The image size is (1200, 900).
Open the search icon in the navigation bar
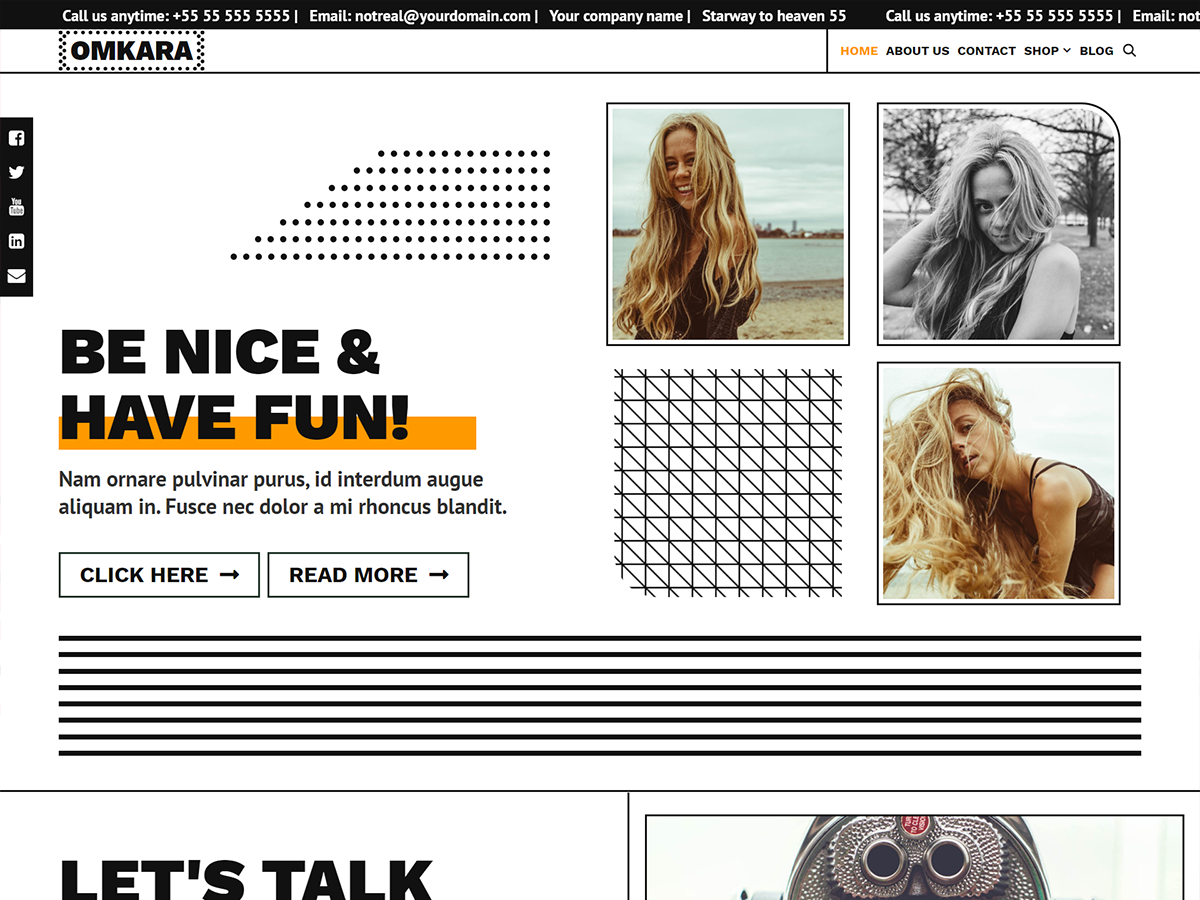click(1129, 50)
